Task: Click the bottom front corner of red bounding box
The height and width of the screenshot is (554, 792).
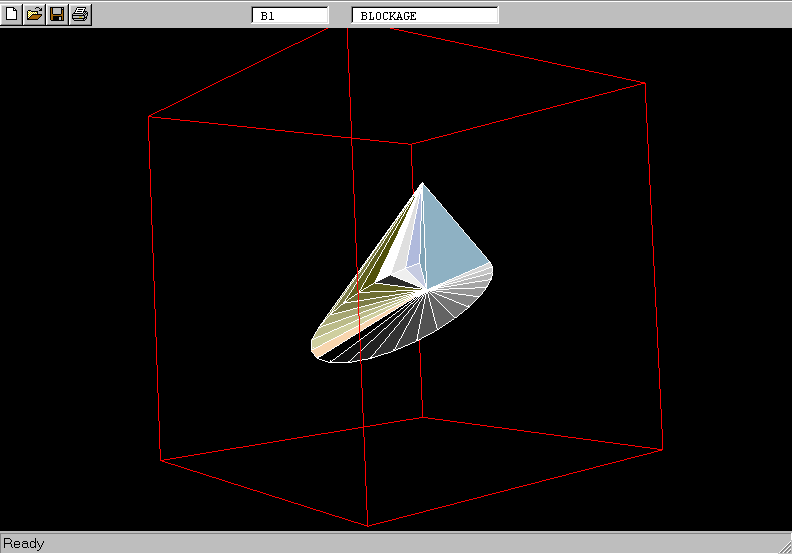Action: [368, 526]
